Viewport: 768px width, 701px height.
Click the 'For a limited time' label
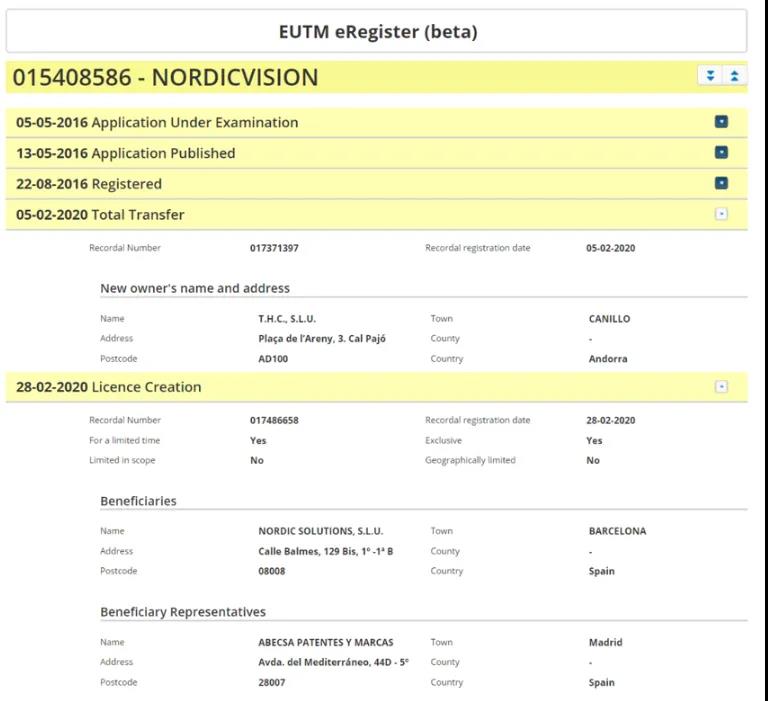pos(124,440)
